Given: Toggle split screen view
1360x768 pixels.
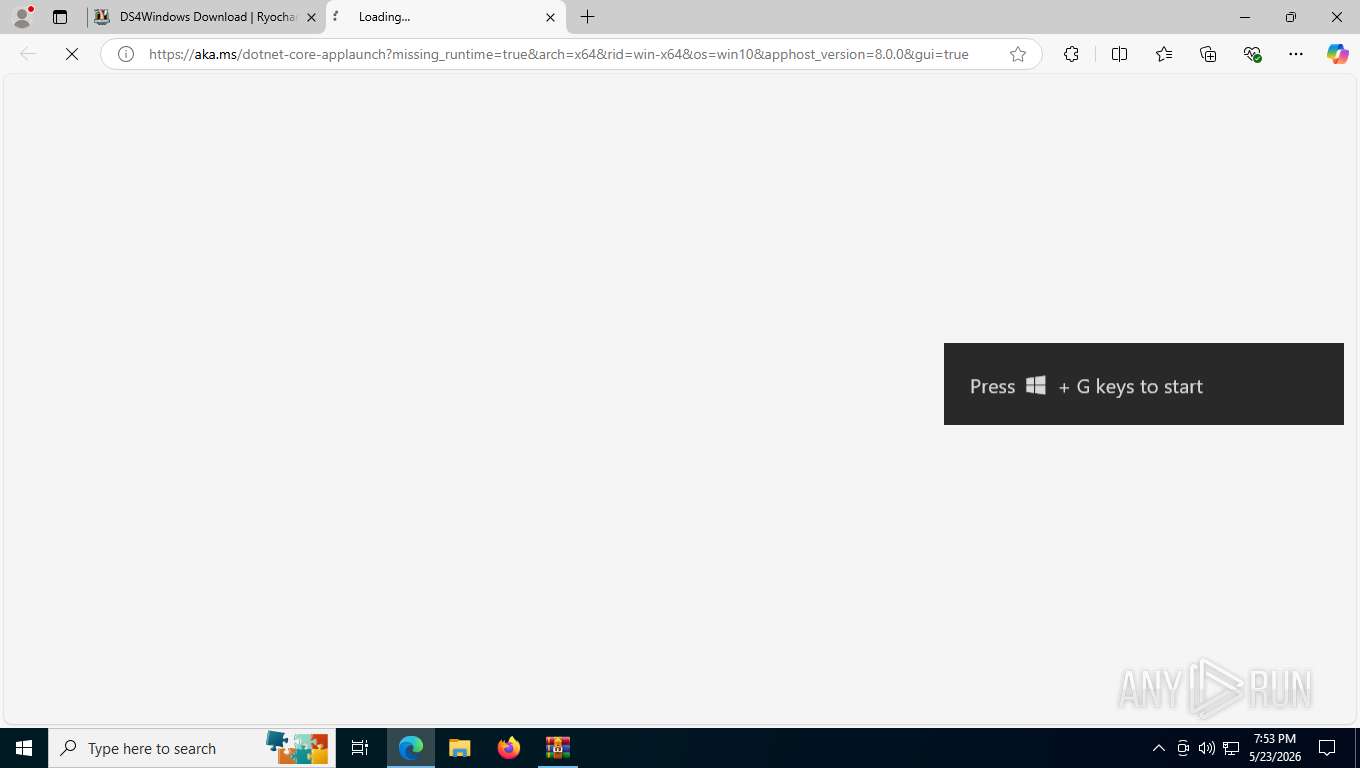Looking at the screenshot, I should coord(1119,54).
